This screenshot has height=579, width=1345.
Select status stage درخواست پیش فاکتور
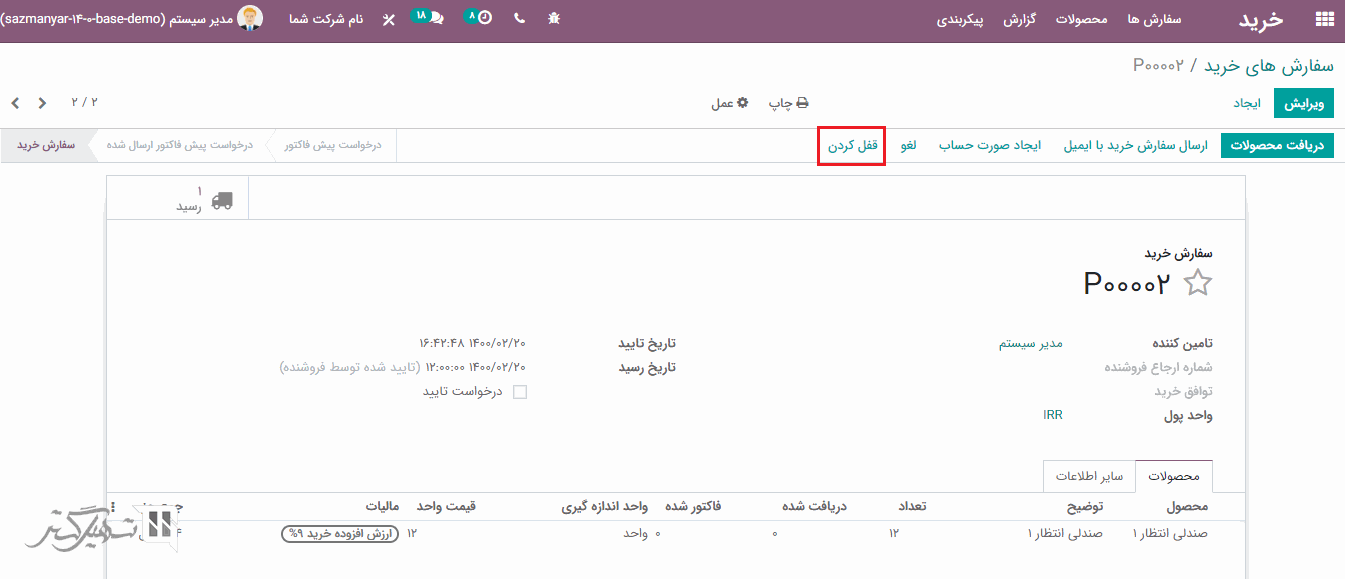333,145
